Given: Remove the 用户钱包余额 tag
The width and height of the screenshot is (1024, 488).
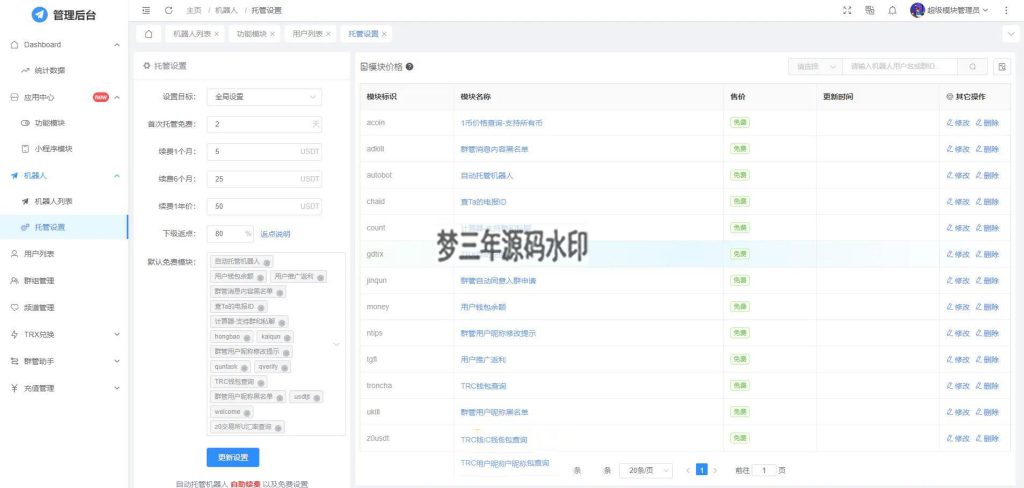Looking at the screenshot, I should coord(261,277).
